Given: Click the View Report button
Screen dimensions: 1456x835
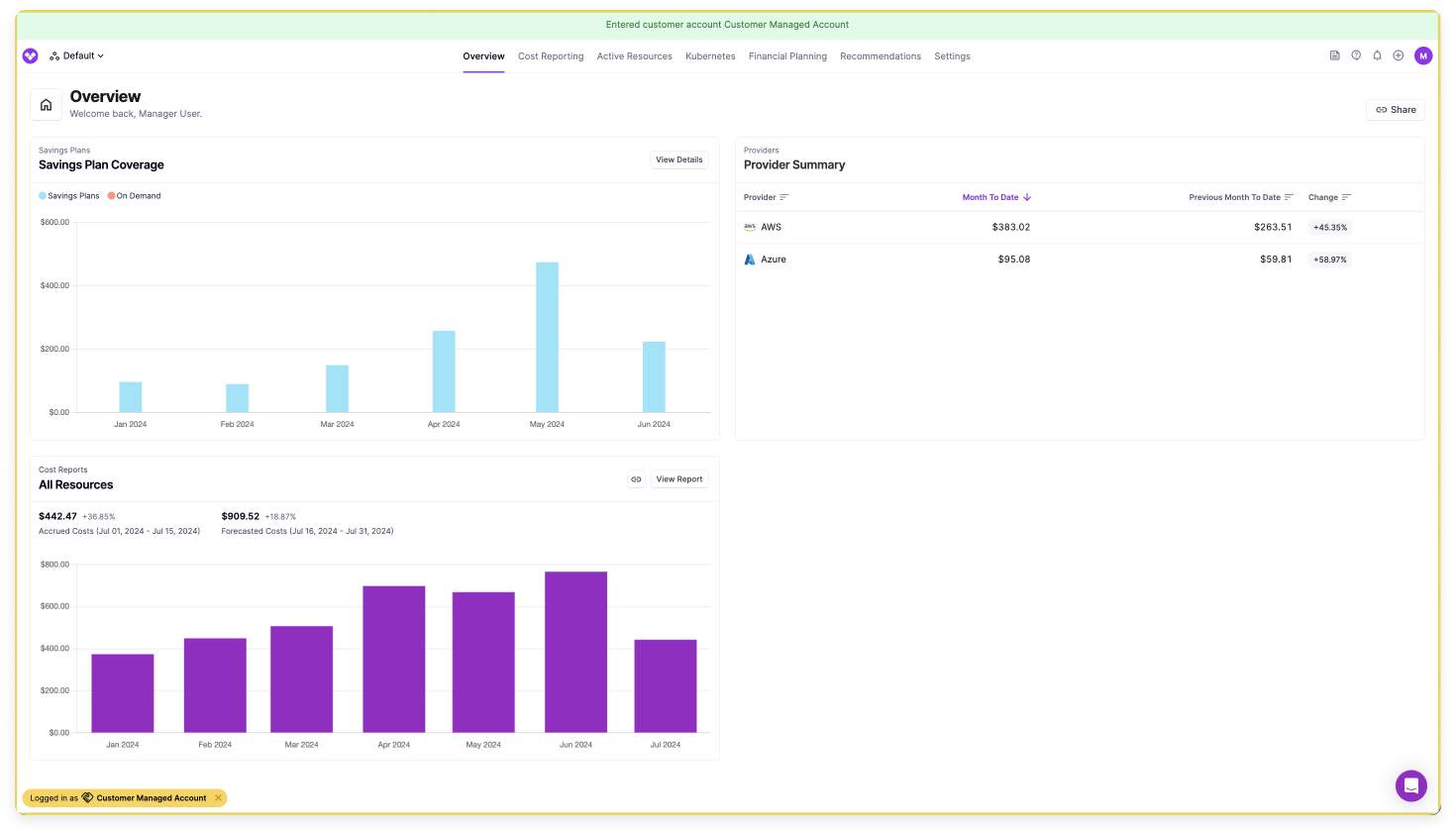Looking at the screenshot, I should pyautogui.click(x=679, y=479).
